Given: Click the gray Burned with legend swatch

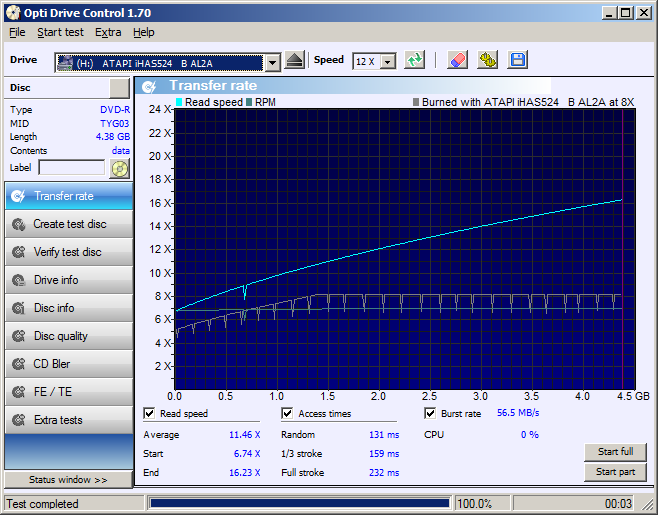Looking at the screenshot, I should (x=416, y=102).
